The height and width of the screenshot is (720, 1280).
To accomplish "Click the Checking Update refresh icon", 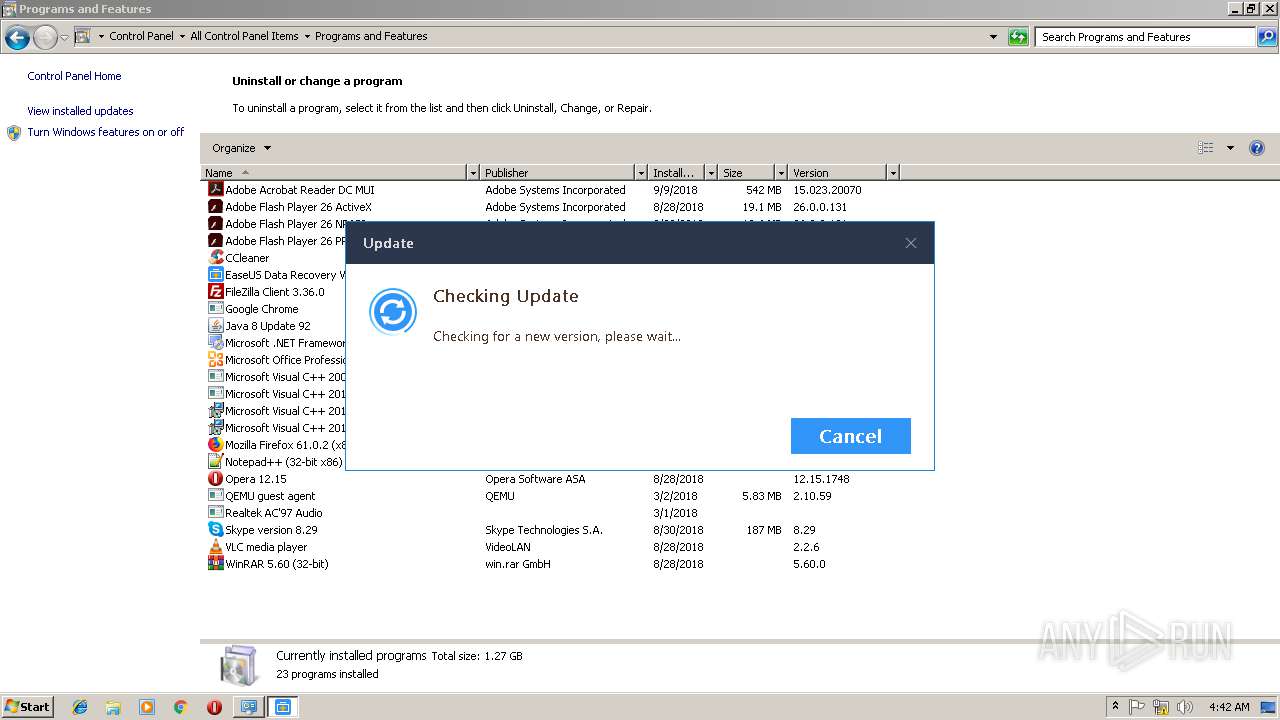I will pyautogui.click(x=393, y=312).
